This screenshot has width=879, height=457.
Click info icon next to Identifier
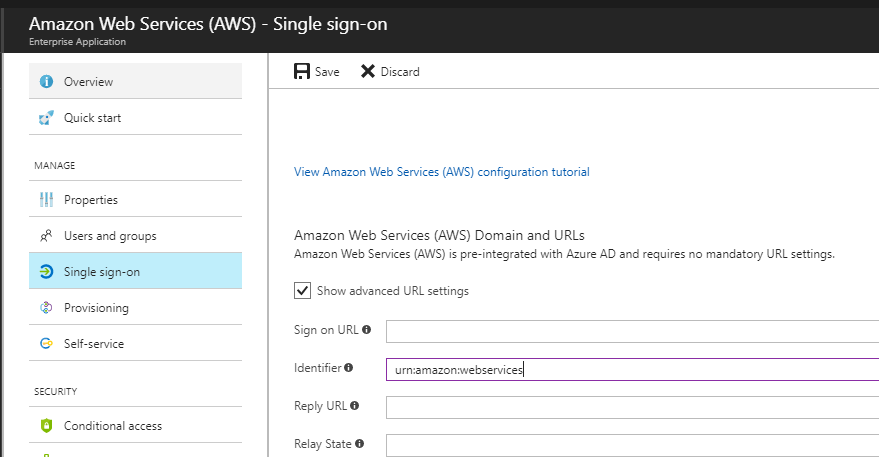click(349, 368)
